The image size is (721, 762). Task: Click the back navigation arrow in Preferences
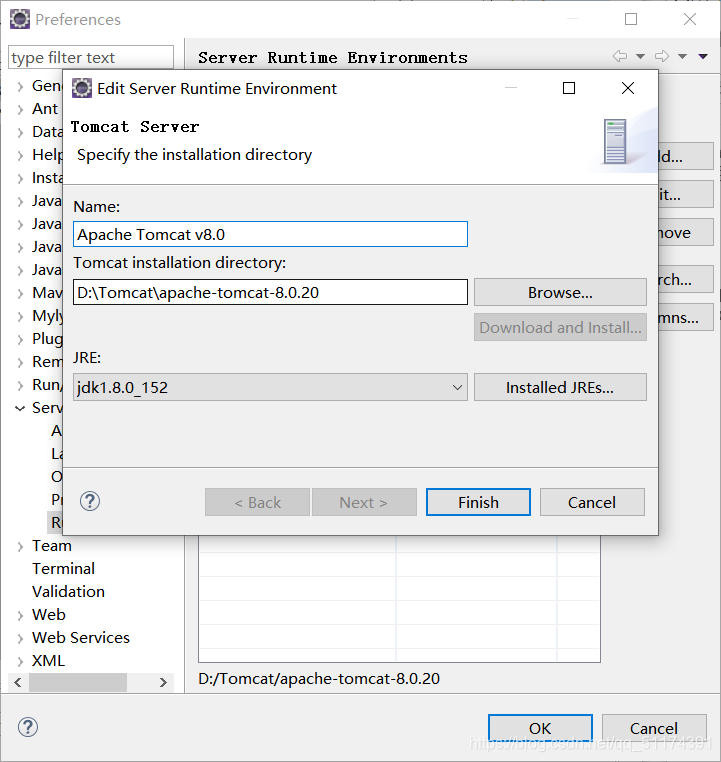619,56
